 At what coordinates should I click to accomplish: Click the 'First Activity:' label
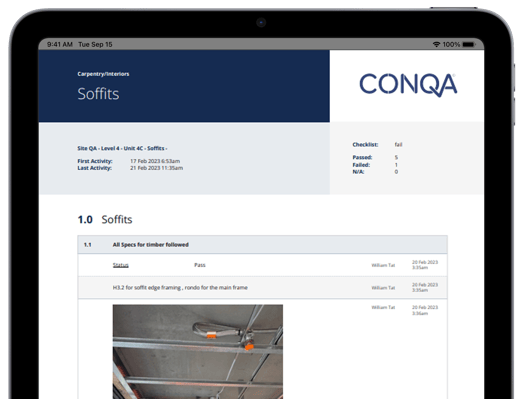(95, 161)
